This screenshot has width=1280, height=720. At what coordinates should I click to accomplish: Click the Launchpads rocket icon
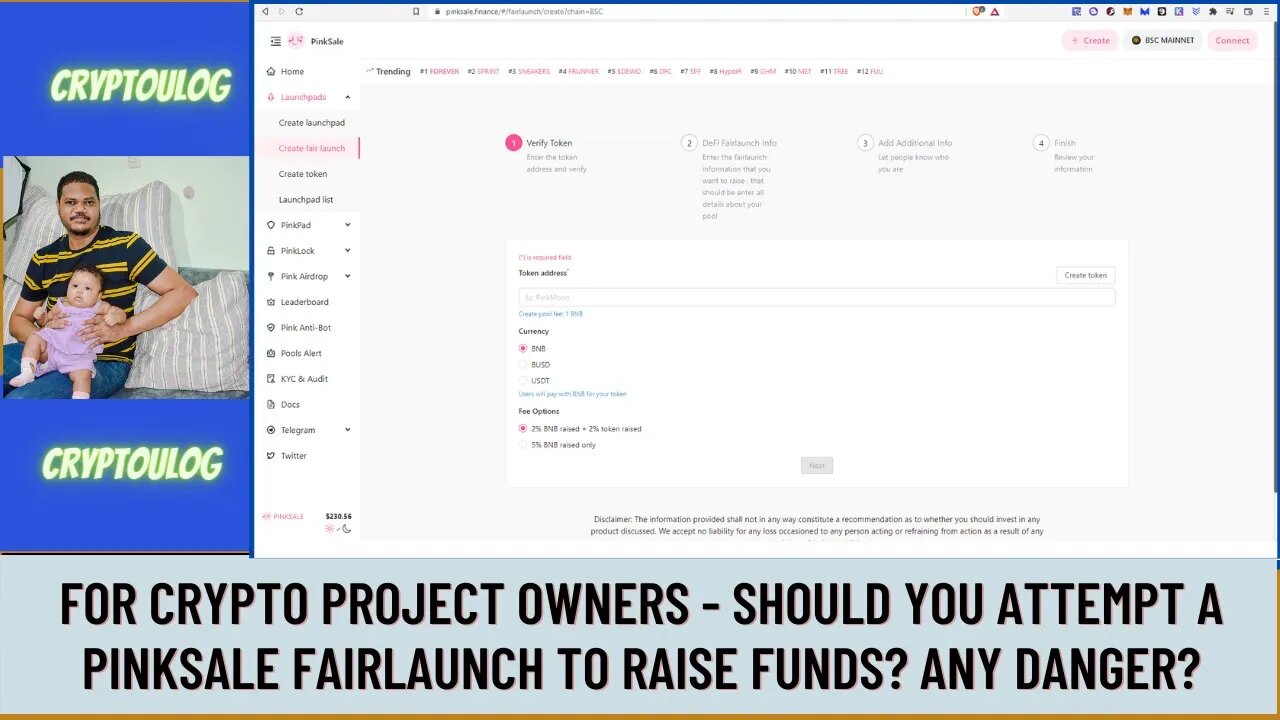[x=271, y=97]
